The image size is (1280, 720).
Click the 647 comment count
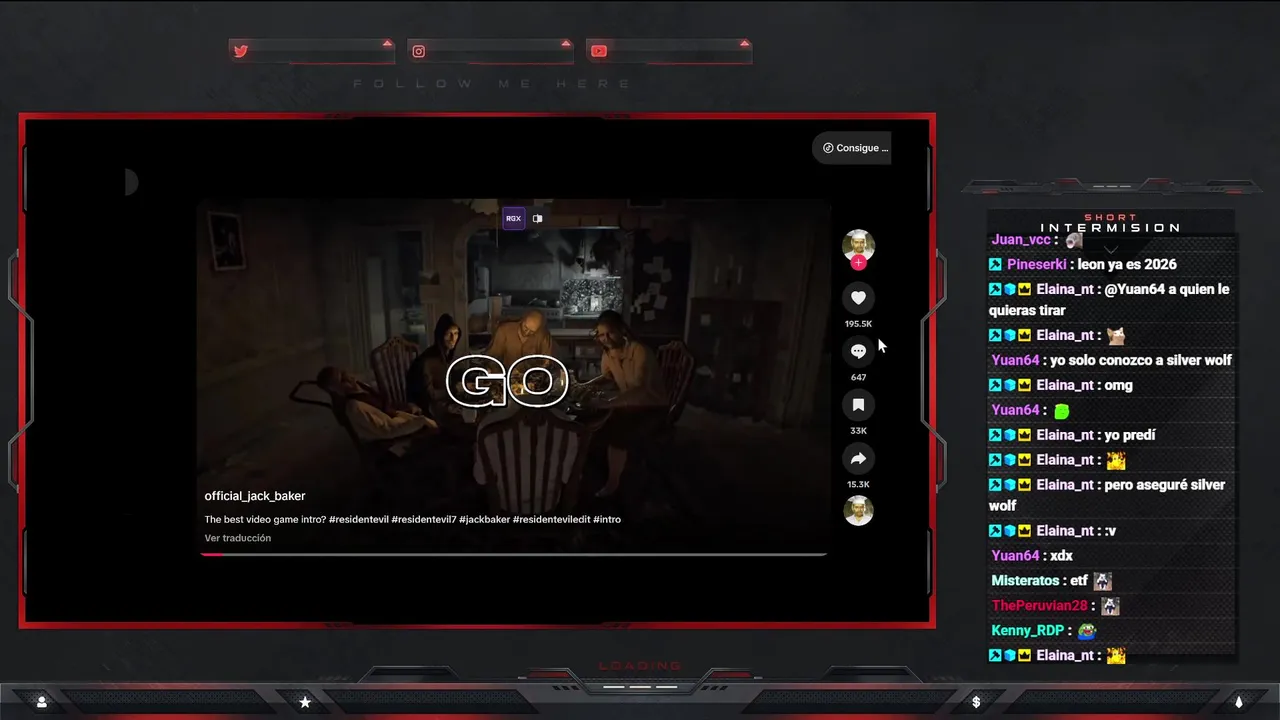tap(858, 377)
